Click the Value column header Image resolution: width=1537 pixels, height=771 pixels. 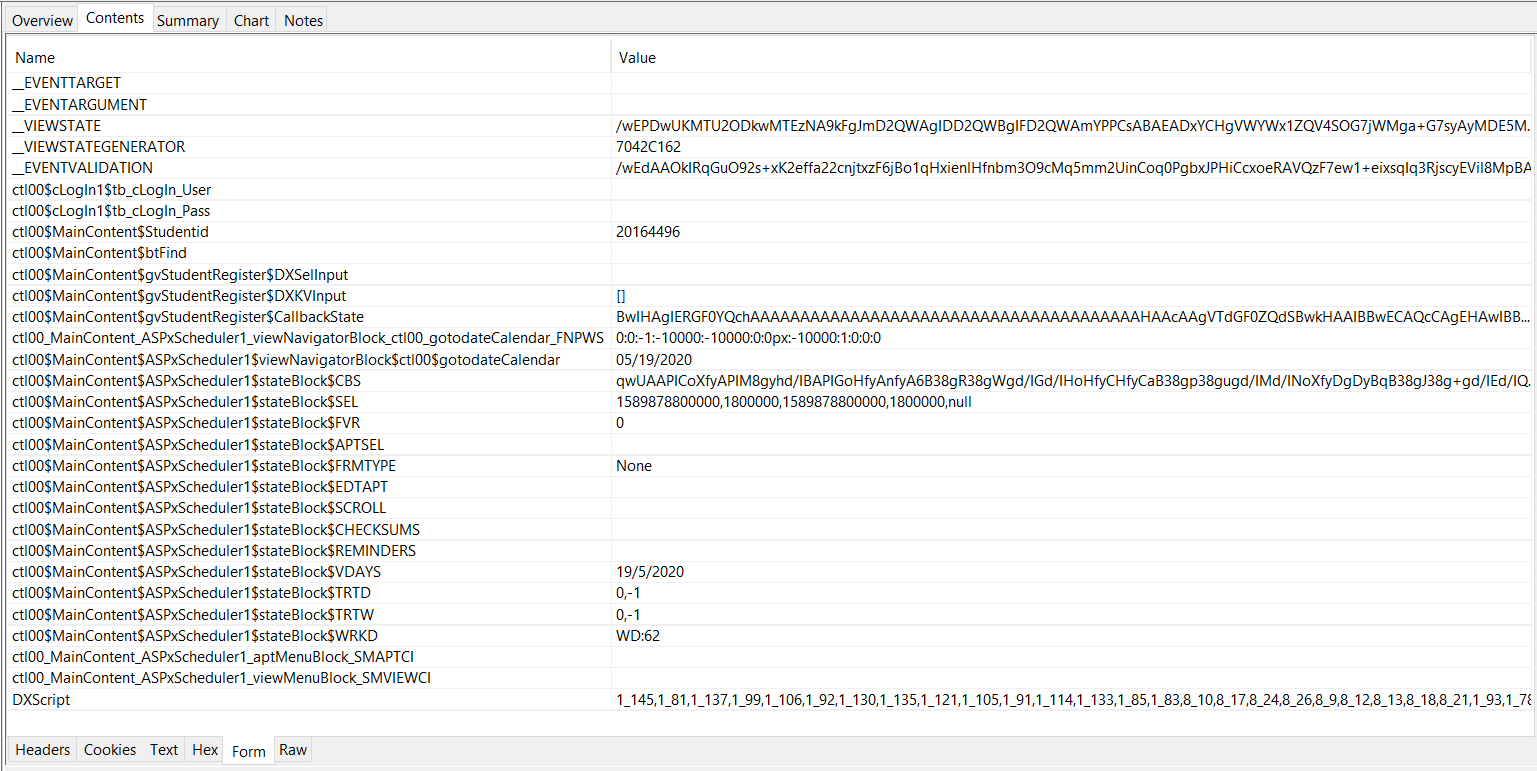pos(1070,58)
